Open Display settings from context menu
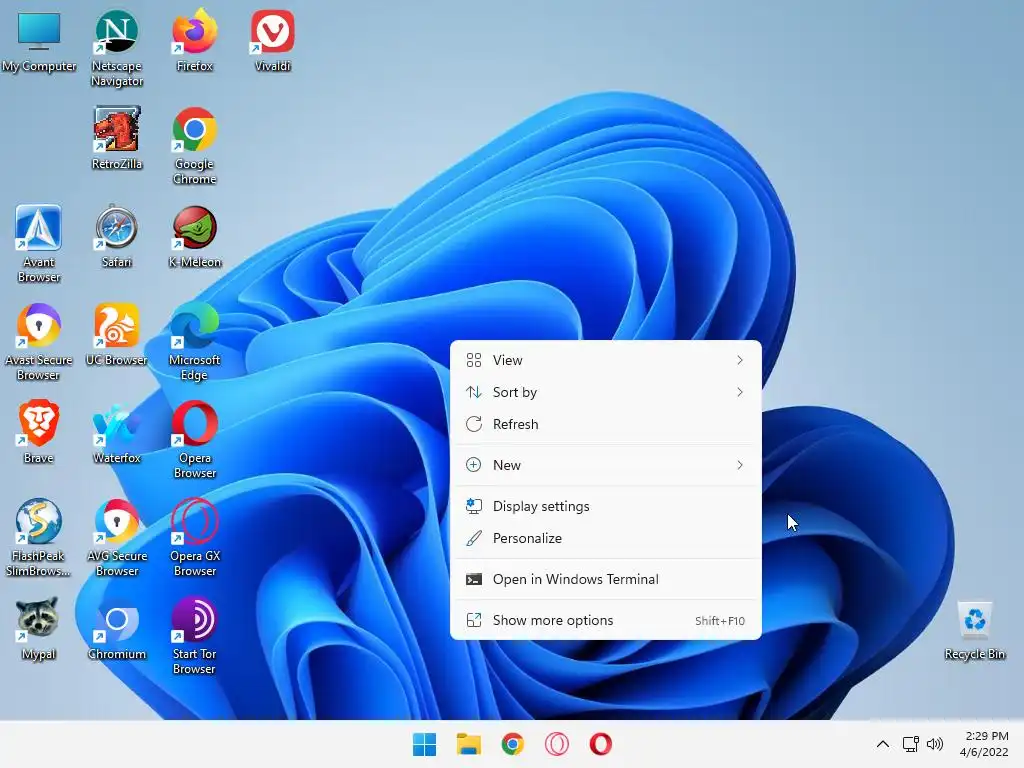Screen dimensions: 1024x768 pos(605,506)
